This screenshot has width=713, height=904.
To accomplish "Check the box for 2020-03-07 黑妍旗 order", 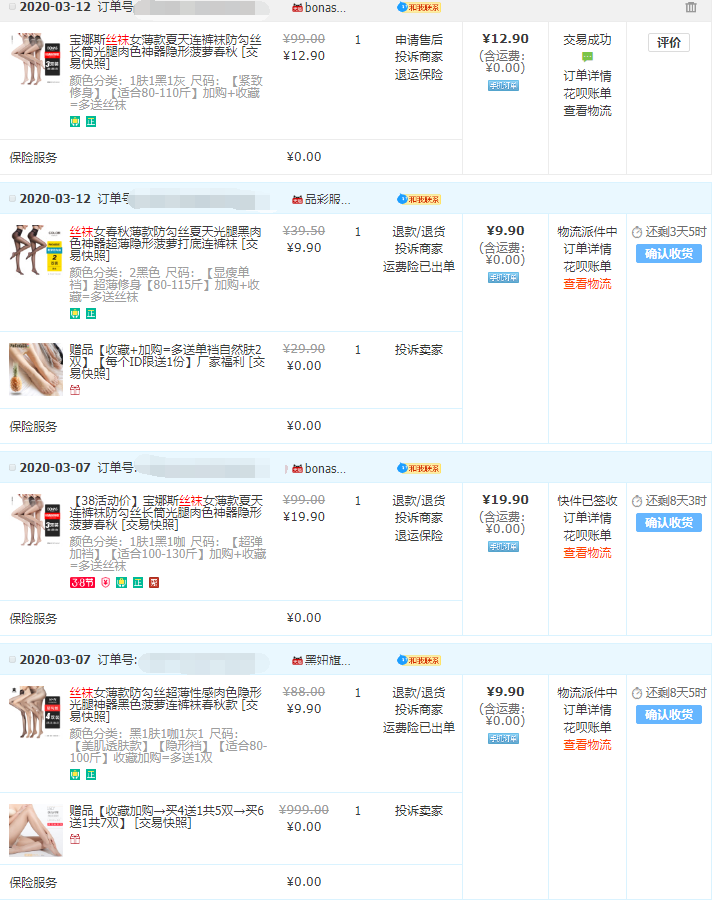I will (12, 660).
